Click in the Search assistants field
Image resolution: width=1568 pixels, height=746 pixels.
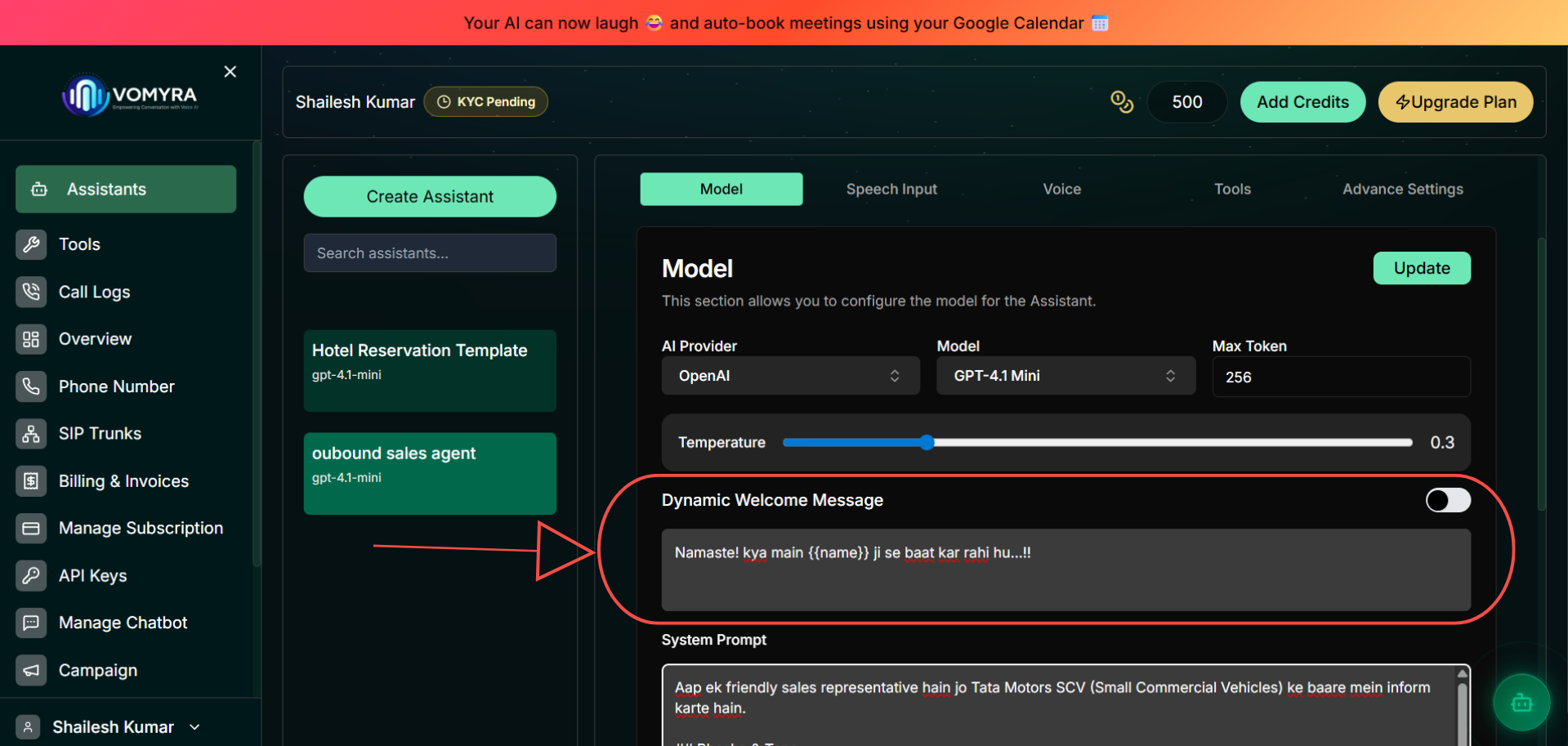tap(430, 253)
